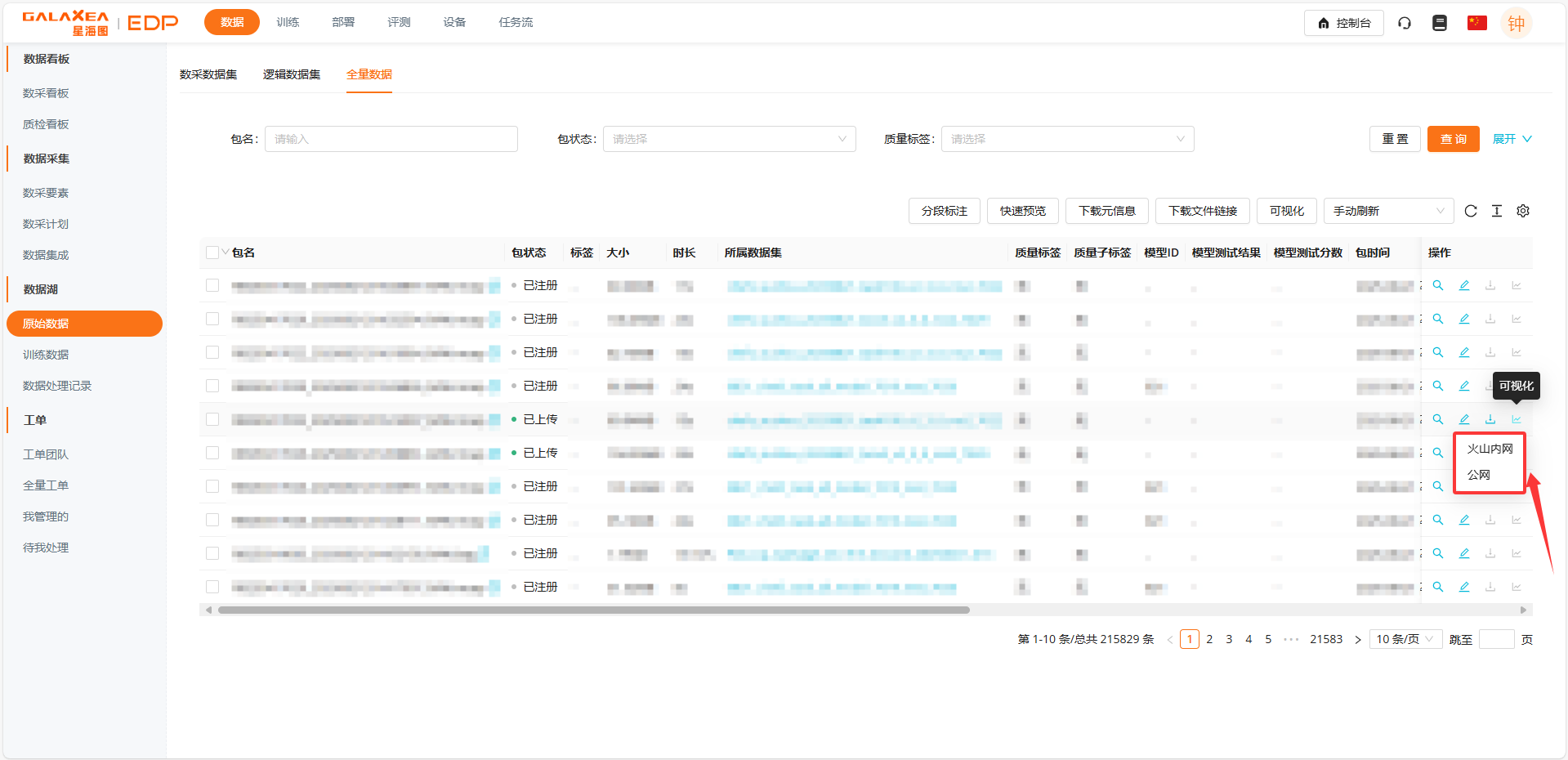Switch to the 数采数据集 tab
Screen dimensions: 1568x760
(x=208, y=74)
